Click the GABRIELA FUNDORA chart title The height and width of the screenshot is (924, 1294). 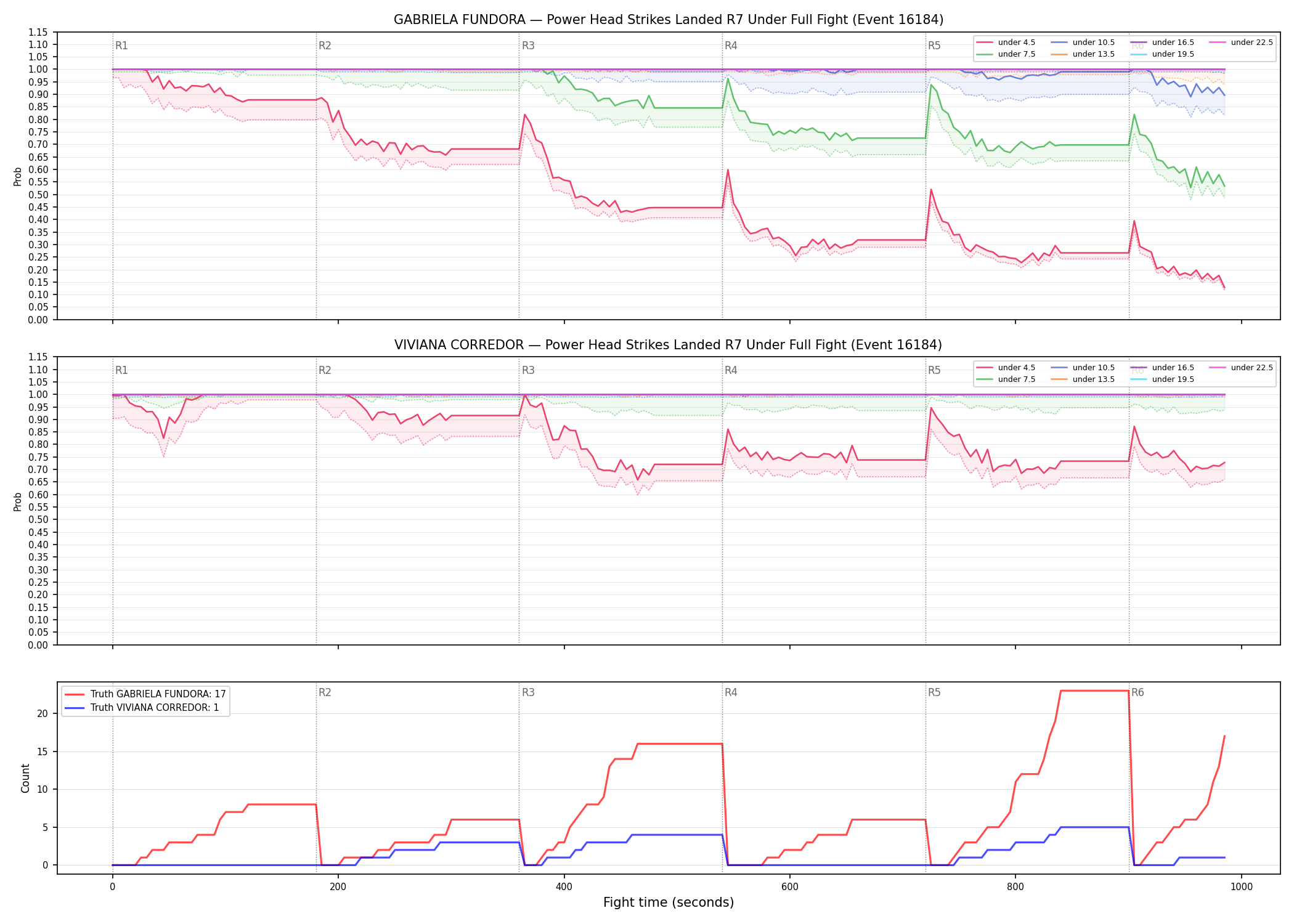(x=669, y=20)
